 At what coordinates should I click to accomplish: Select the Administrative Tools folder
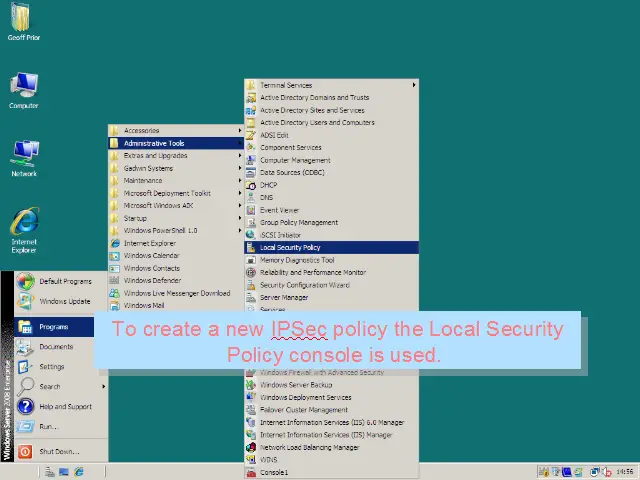coord(176,143)
